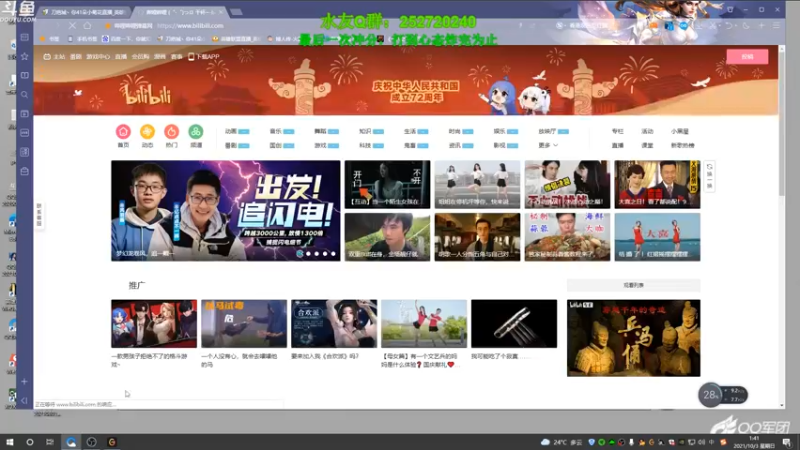Open the 专栏 link

coord(617,131)
